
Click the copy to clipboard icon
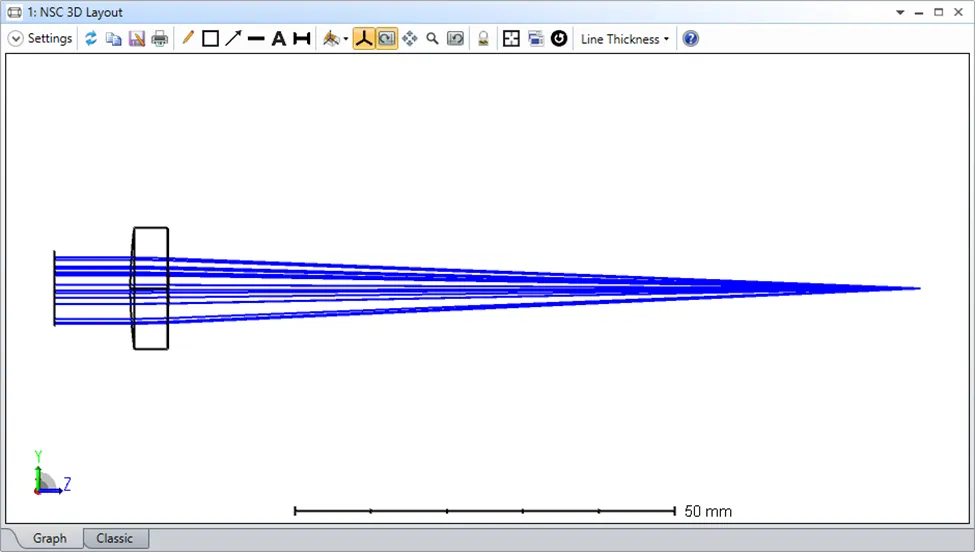click(113, 39)
